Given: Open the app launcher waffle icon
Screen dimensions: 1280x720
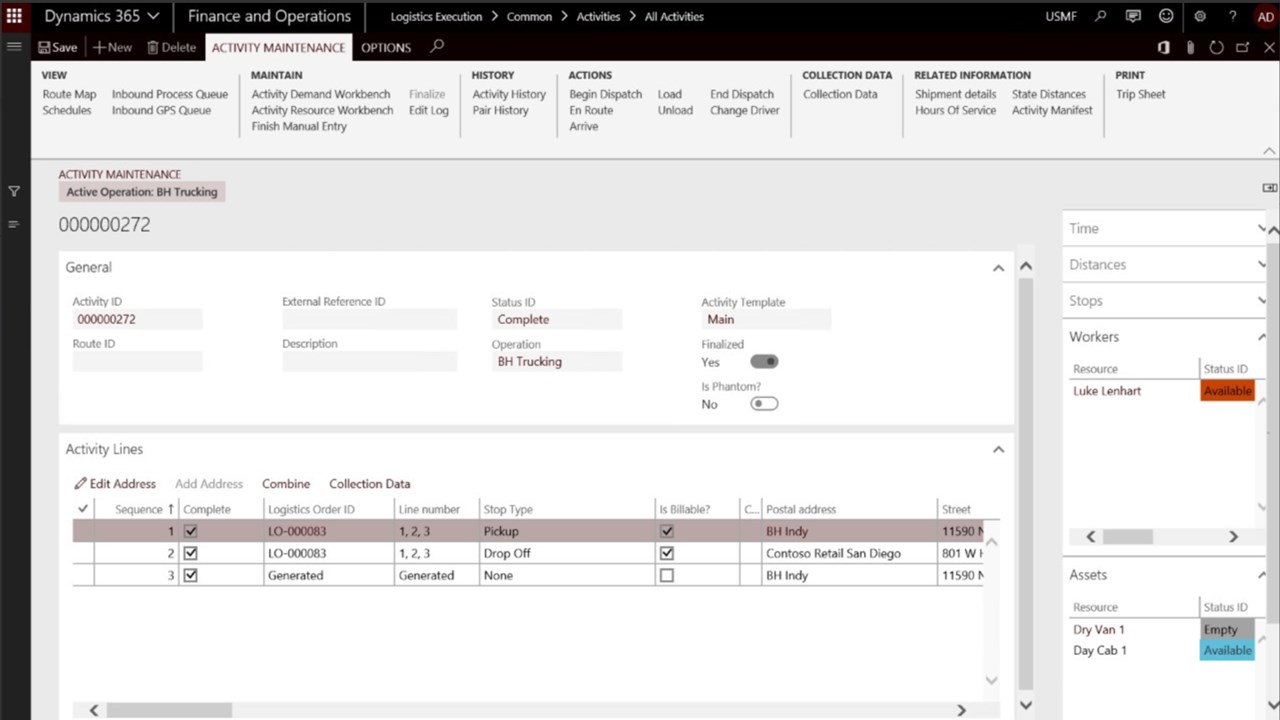Looking at the screenshot, I should [14, 16].
